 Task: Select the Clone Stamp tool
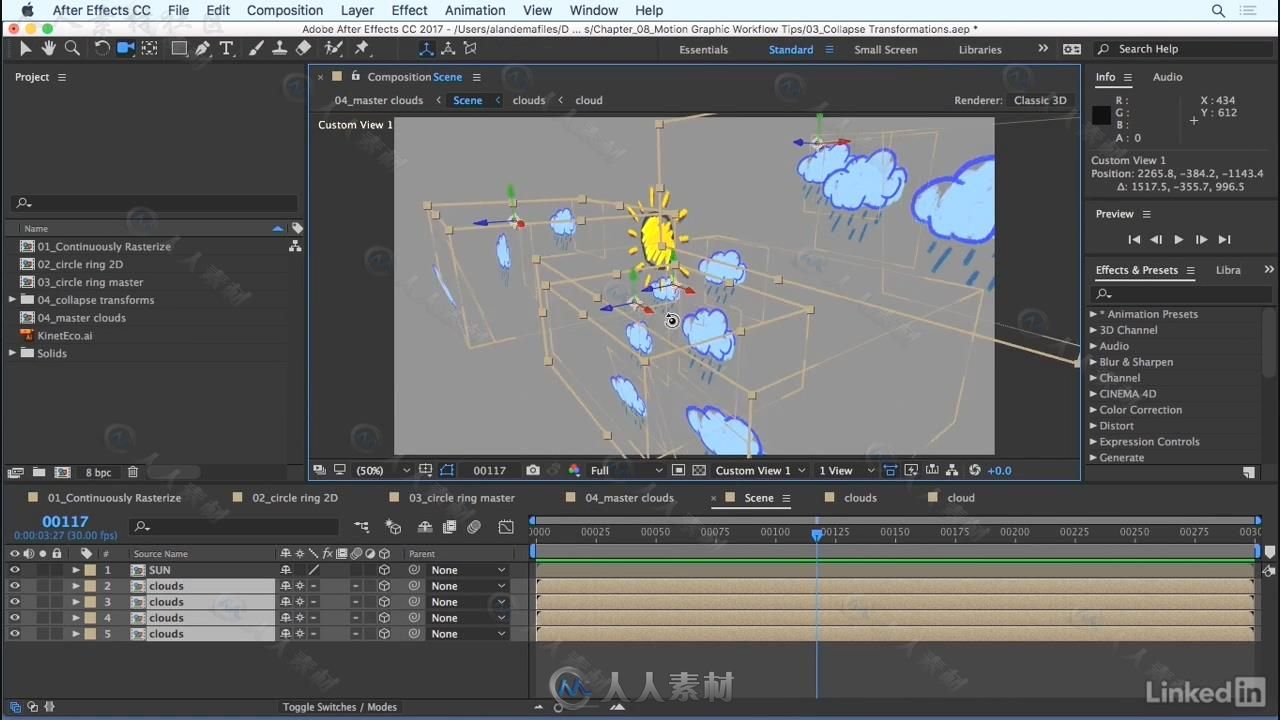pyautogui.click(x=280, y=48)
